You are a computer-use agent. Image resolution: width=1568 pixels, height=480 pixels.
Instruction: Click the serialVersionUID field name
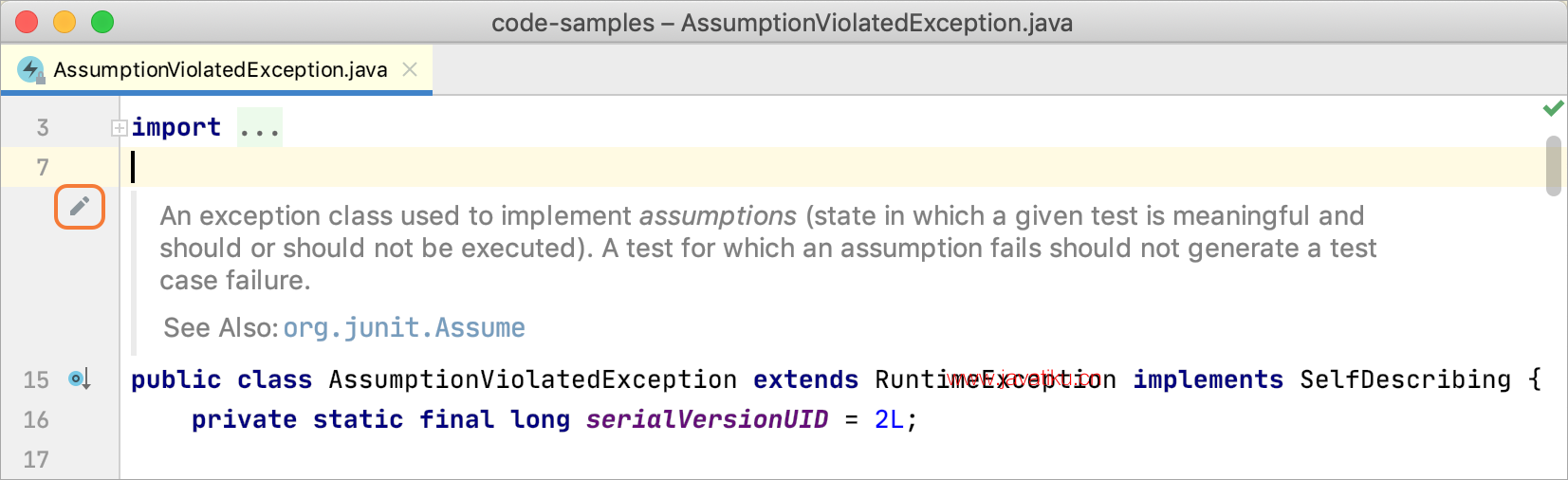(707, 419)
